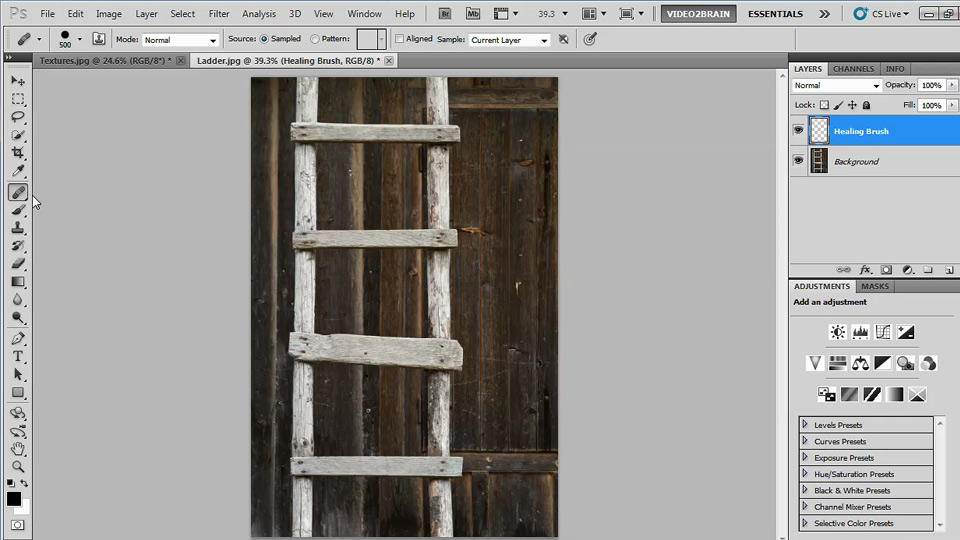The height and width of the screenshot is (540, 960).
Task: Select the Rectangle shape tool
Action: point(18,392)
